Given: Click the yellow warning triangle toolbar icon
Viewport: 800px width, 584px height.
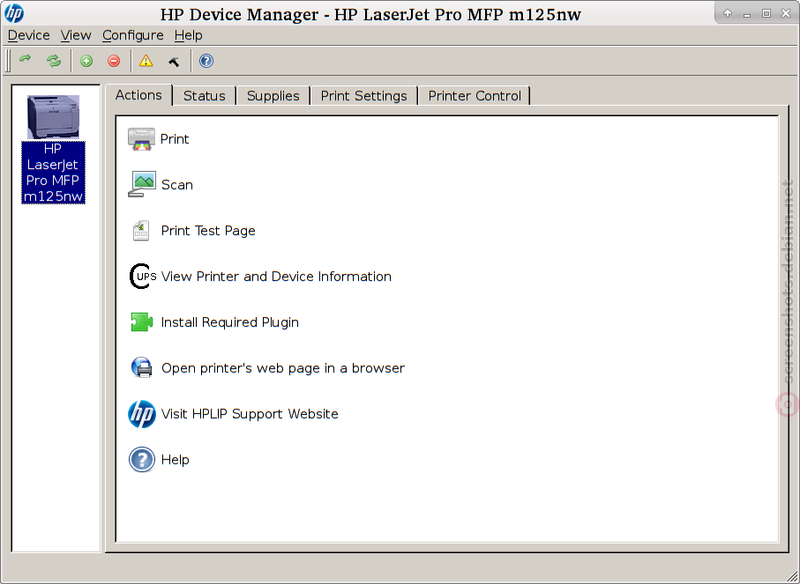Looking at the screenshot, I should 146,61.
